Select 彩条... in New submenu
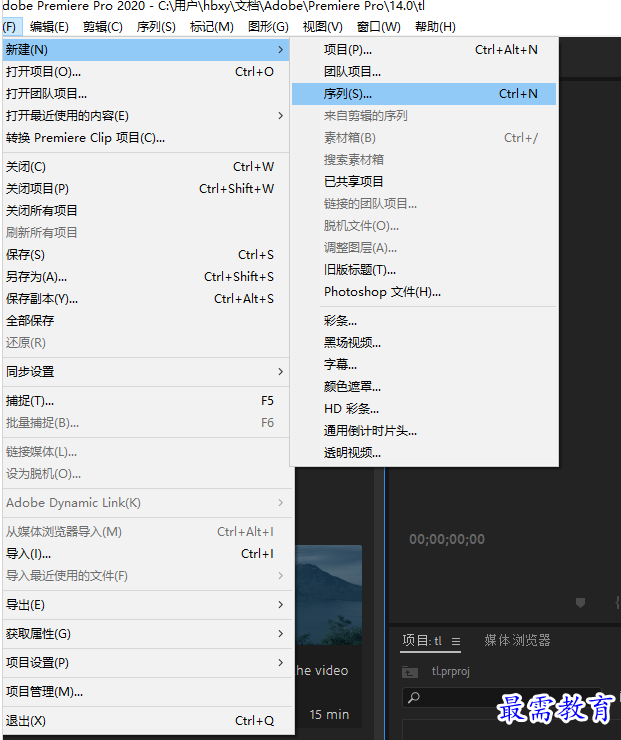Screen dimensions: 621x740 [x=424, y=321]
